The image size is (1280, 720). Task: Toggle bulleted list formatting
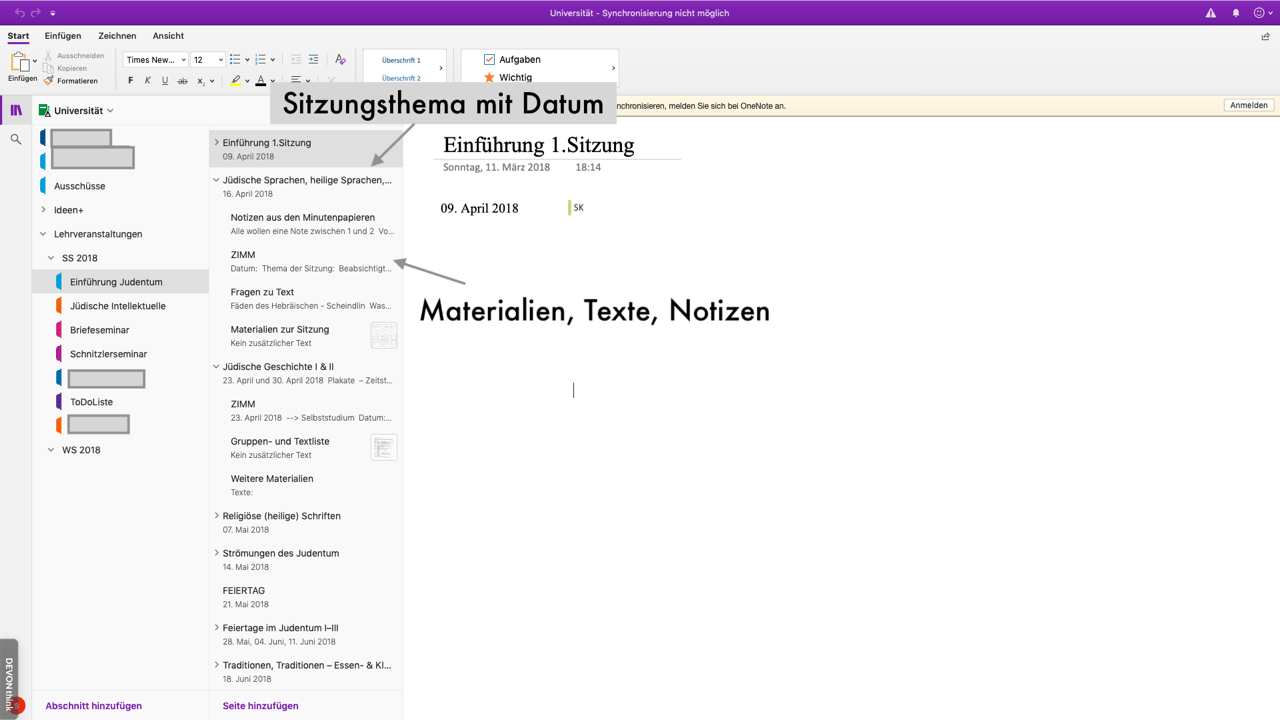[235, 58]
